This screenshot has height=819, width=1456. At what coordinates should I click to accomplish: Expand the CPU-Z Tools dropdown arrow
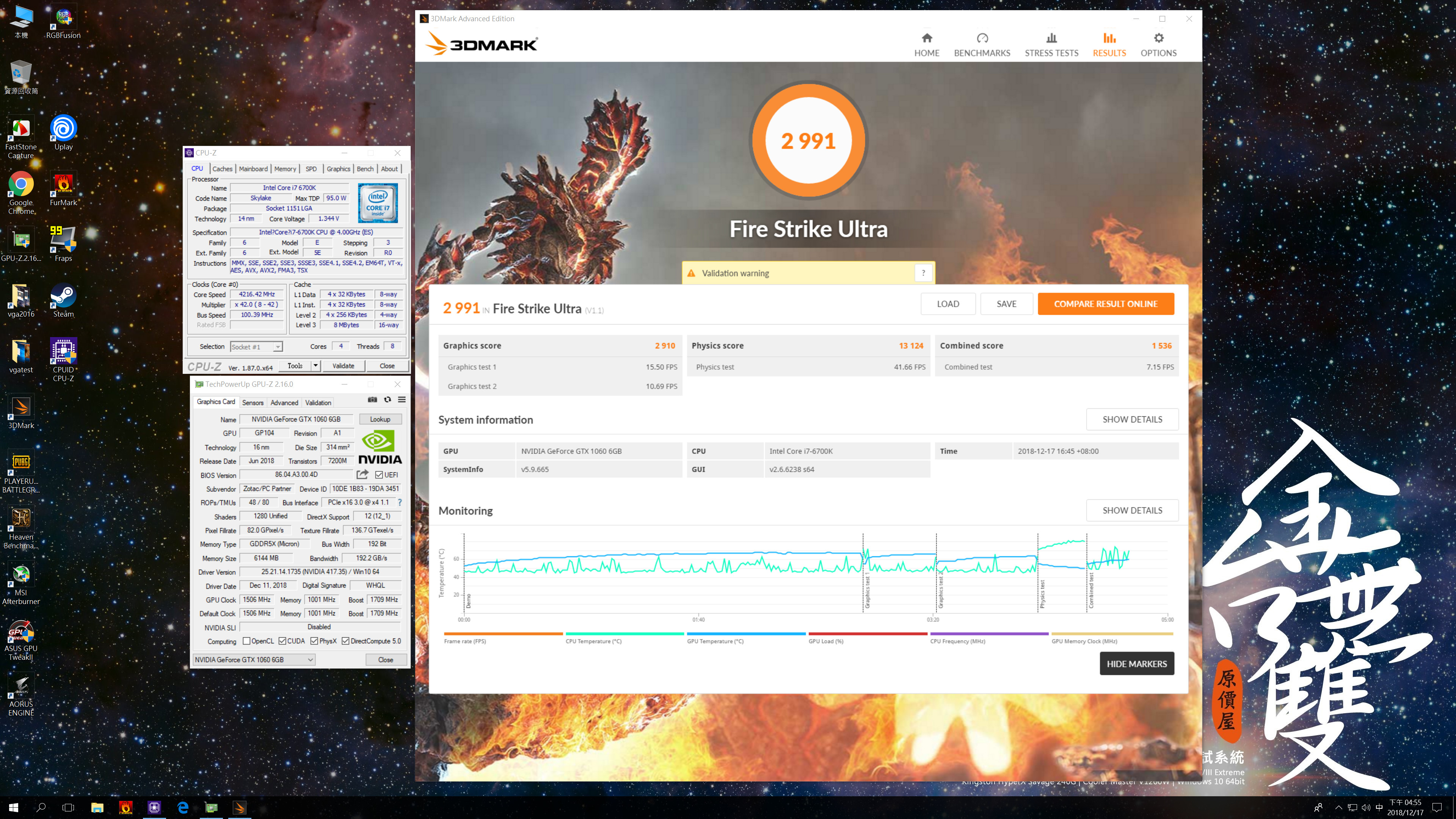[315, 366]
